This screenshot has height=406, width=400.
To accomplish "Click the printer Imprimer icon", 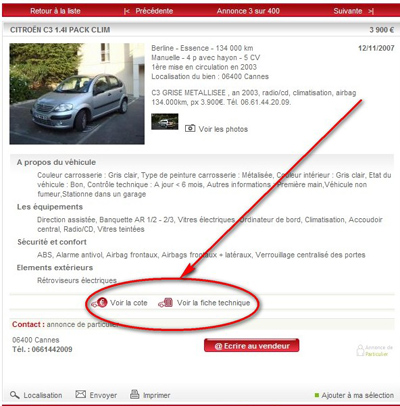I will (135, 394).
